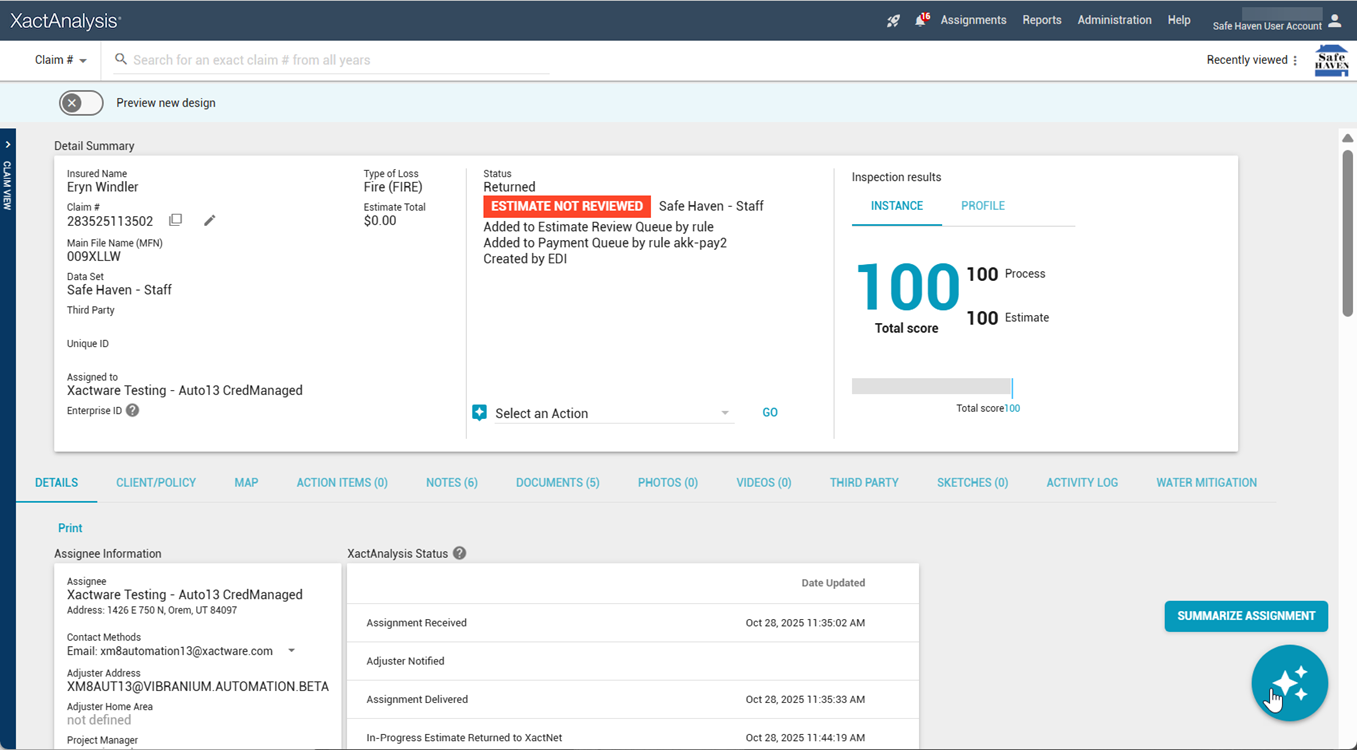The width and height of the screenshot is (1357, 750).
Task: Click the vertical scrollbar thumb
Action: pyautogui.click(x=1348, y=233)
